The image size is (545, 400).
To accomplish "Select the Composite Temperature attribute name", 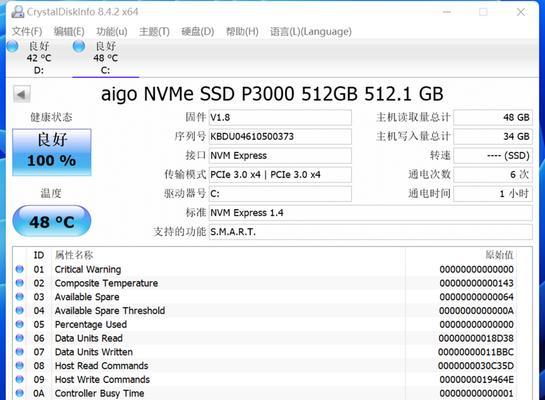I will coord(106,283).
